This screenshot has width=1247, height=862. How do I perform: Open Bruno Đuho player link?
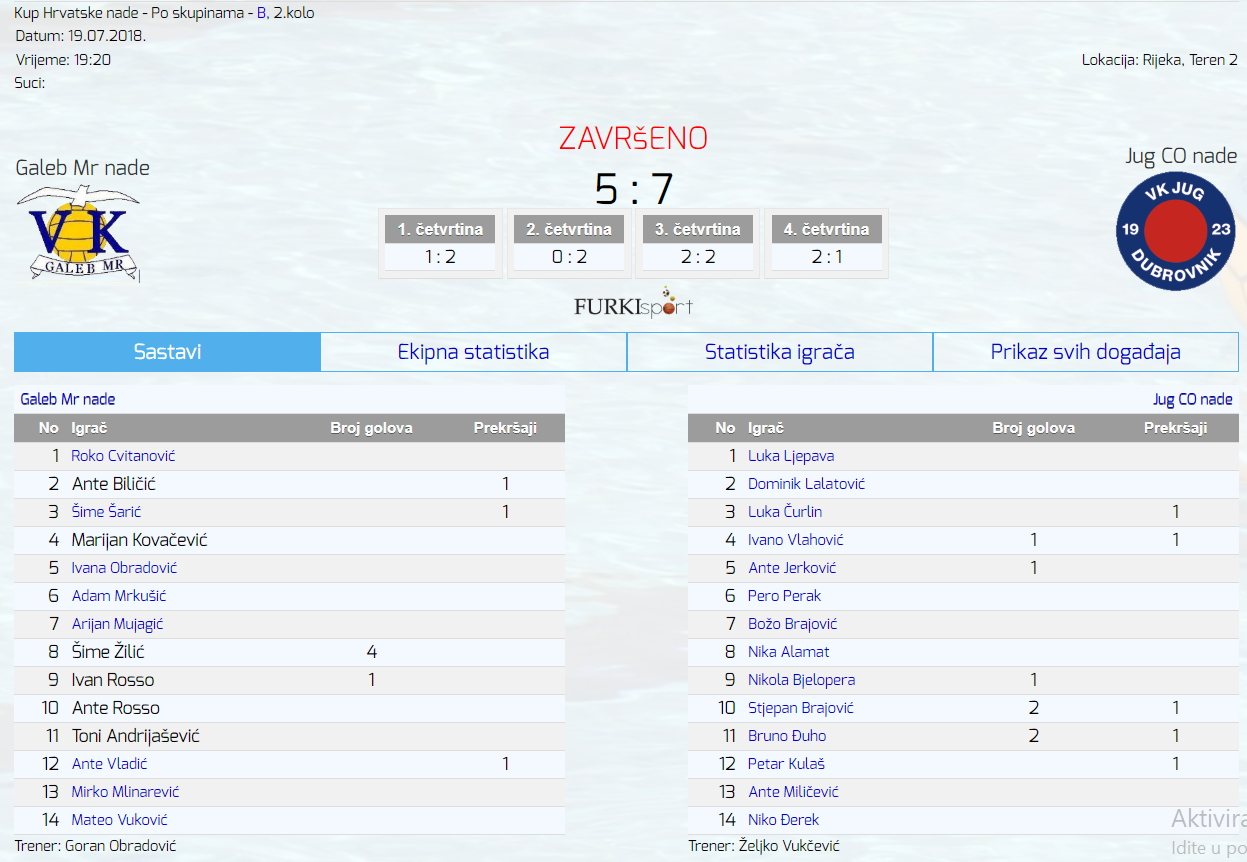[x=787, y=736]
